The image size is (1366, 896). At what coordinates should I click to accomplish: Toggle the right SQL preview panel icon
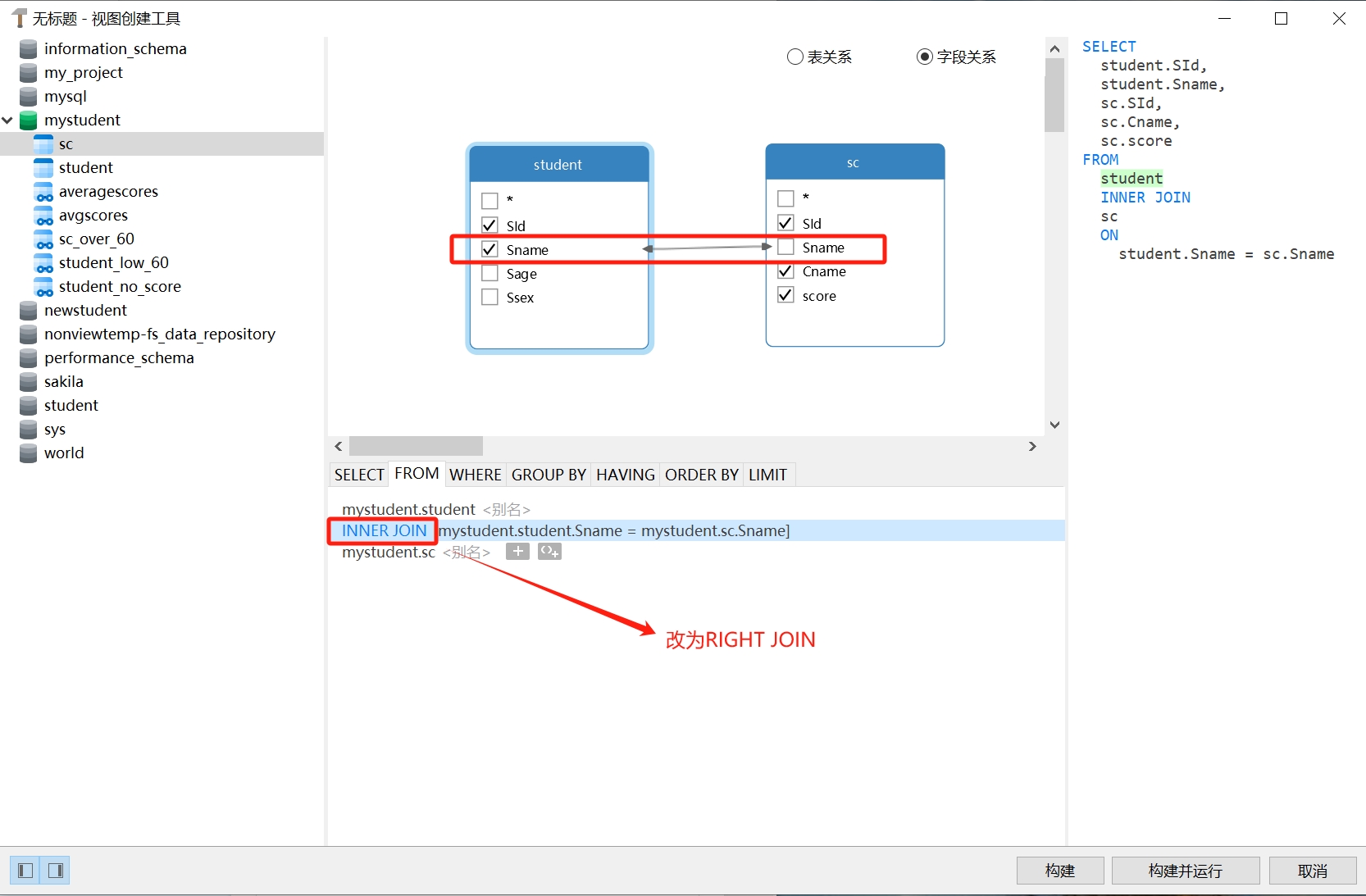pyautogui.click(x=56, y=870)
